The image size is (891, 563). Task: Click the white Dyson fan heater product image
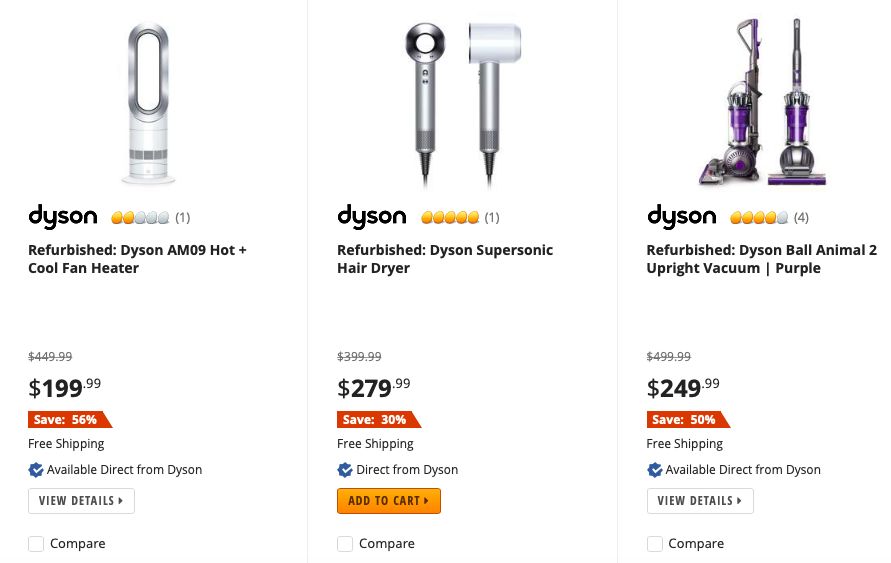tap(148, 103)
